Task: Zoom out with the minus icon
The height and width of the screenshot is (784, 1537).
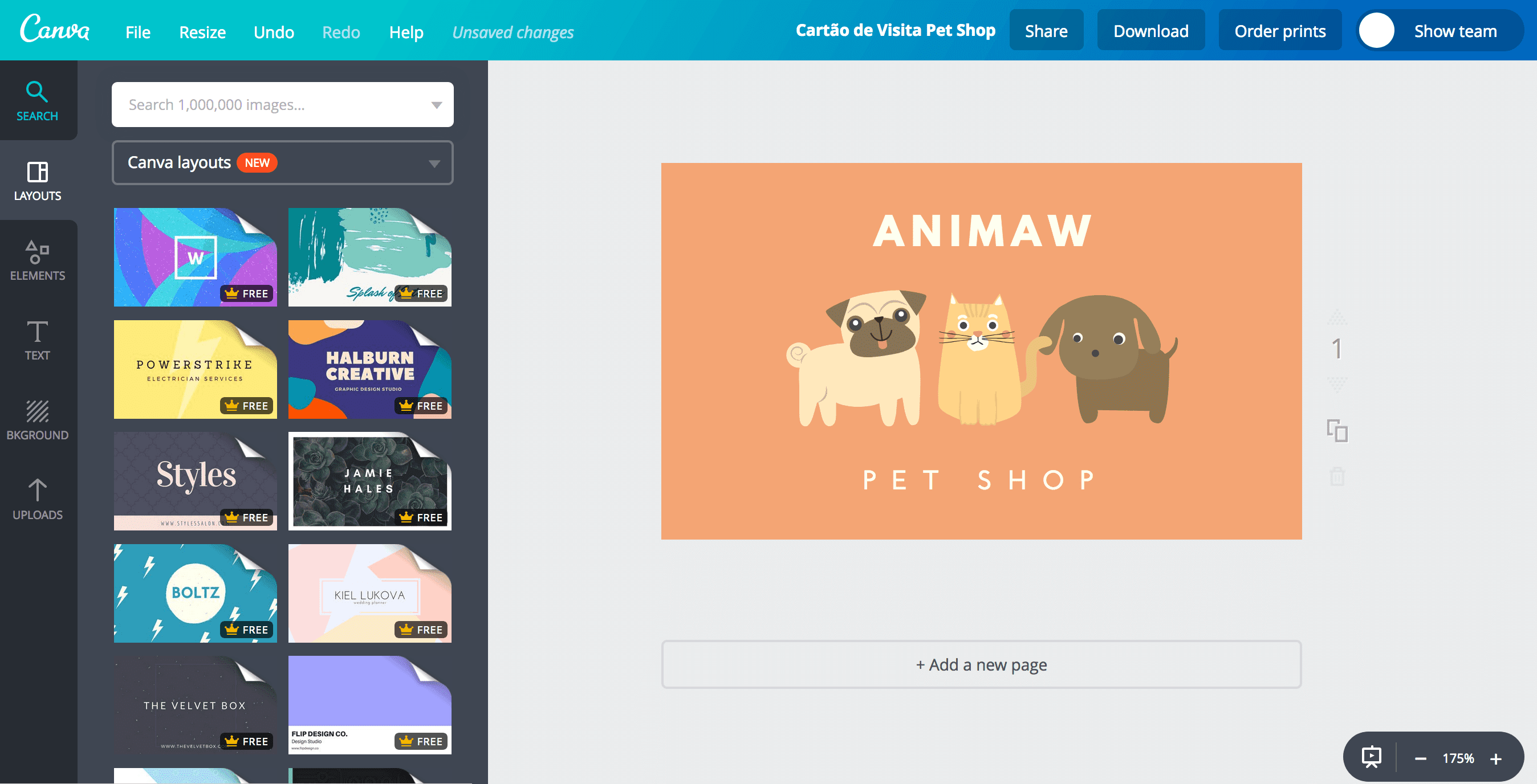Action: click(1421, 758)
